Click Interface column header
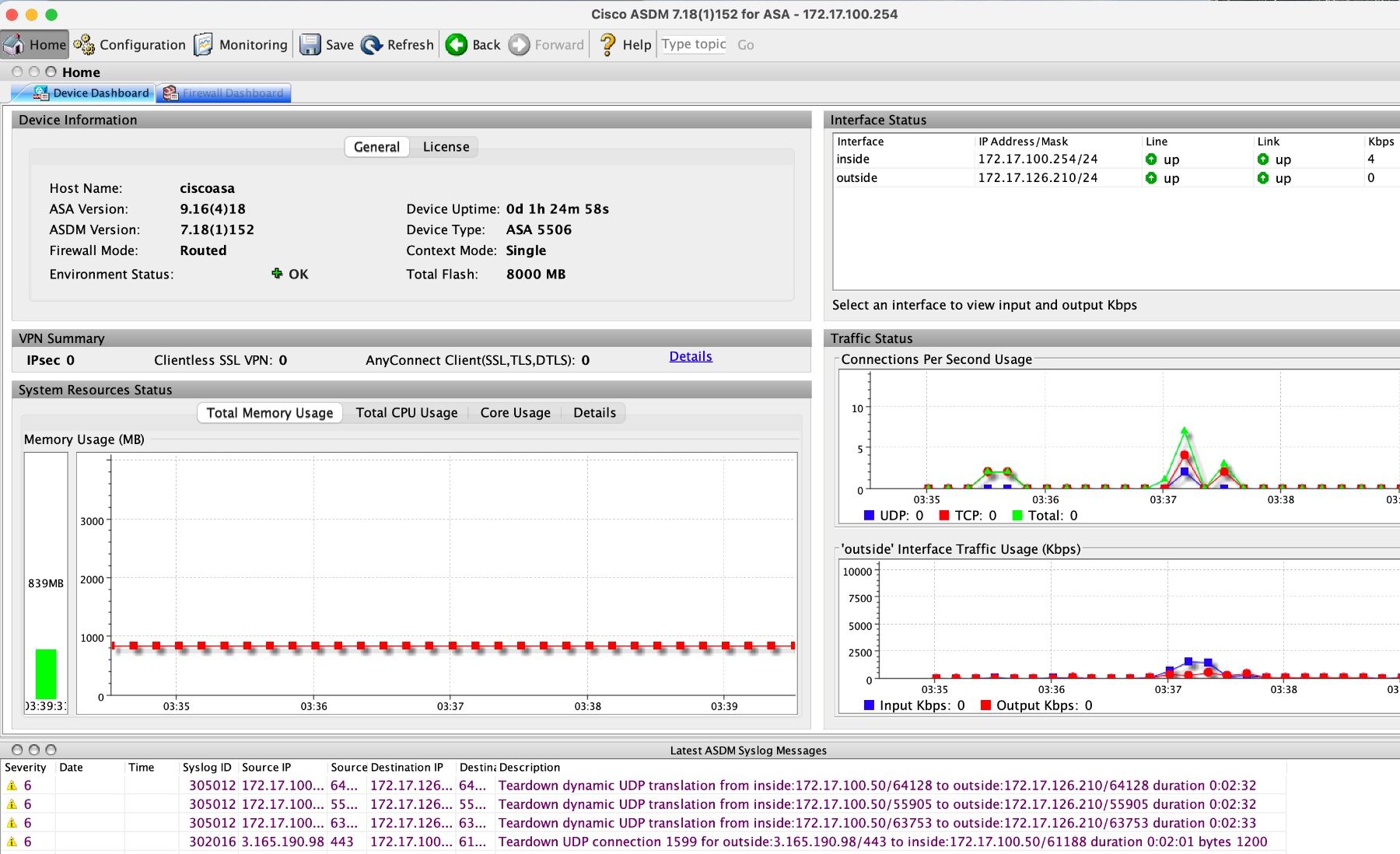The height and width of the screenshot is (854, 1400). [904, 142]
